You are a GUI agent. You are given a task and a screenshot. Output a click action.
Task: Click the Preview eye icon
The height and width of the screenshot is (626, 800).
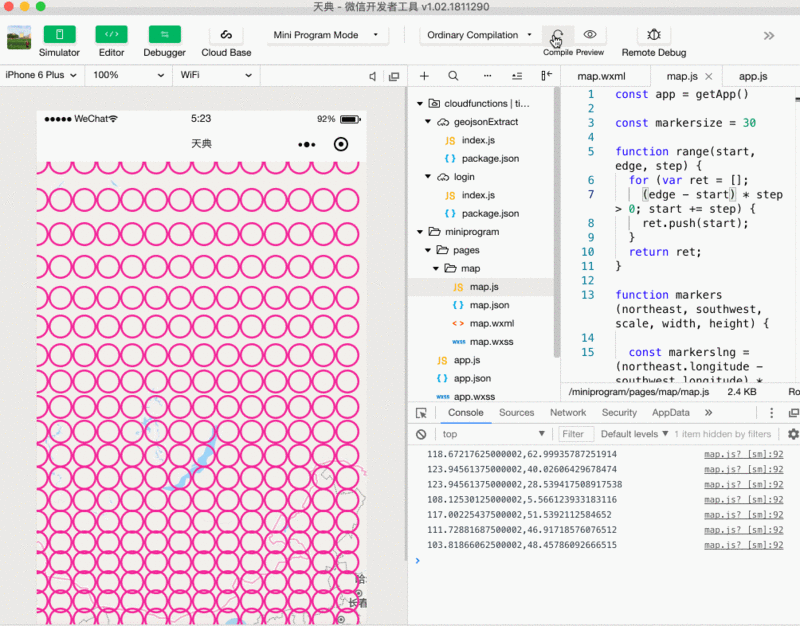(590, 35)
